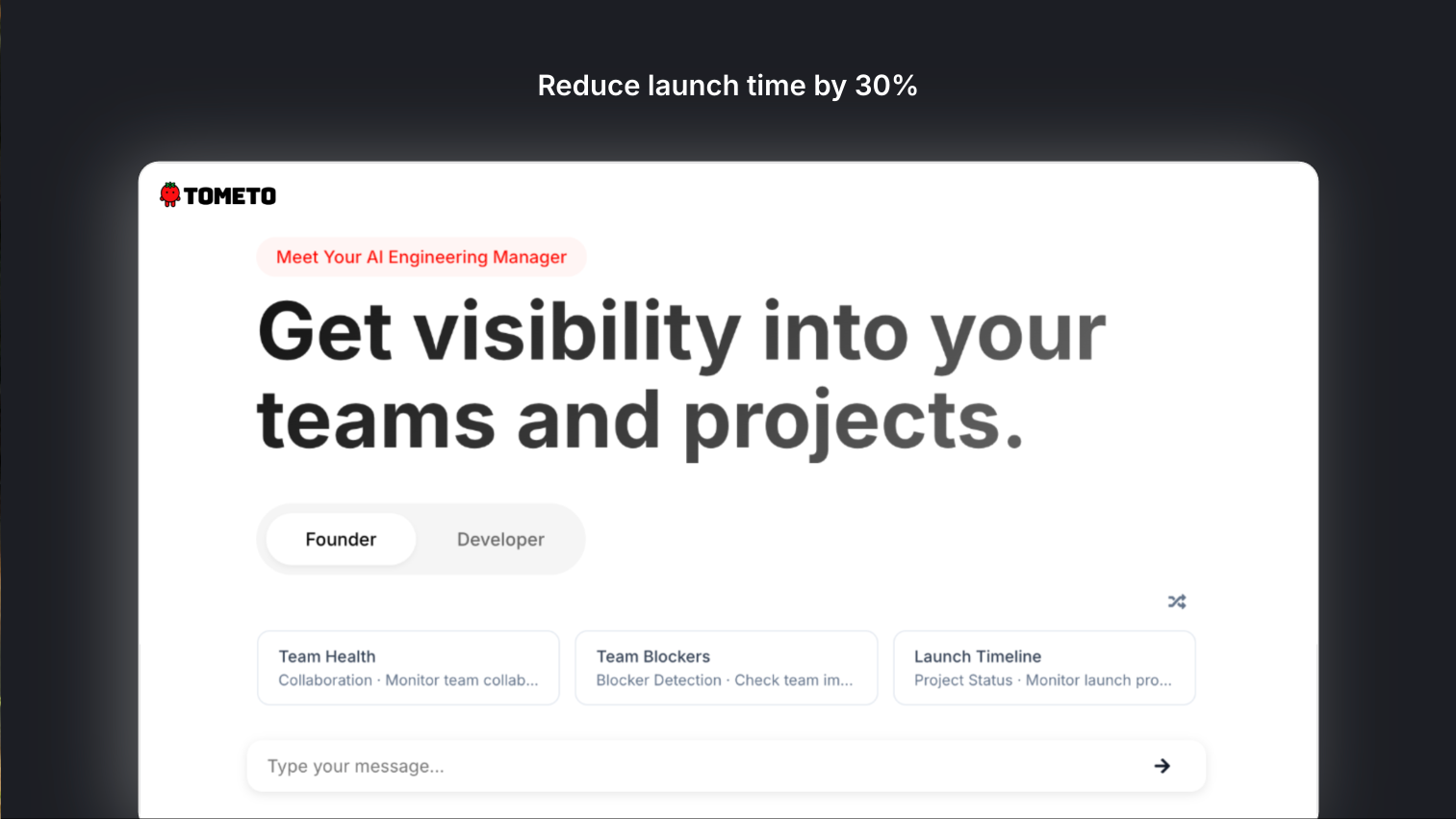Send message with the arrow icon

[x=1162, y=766]
